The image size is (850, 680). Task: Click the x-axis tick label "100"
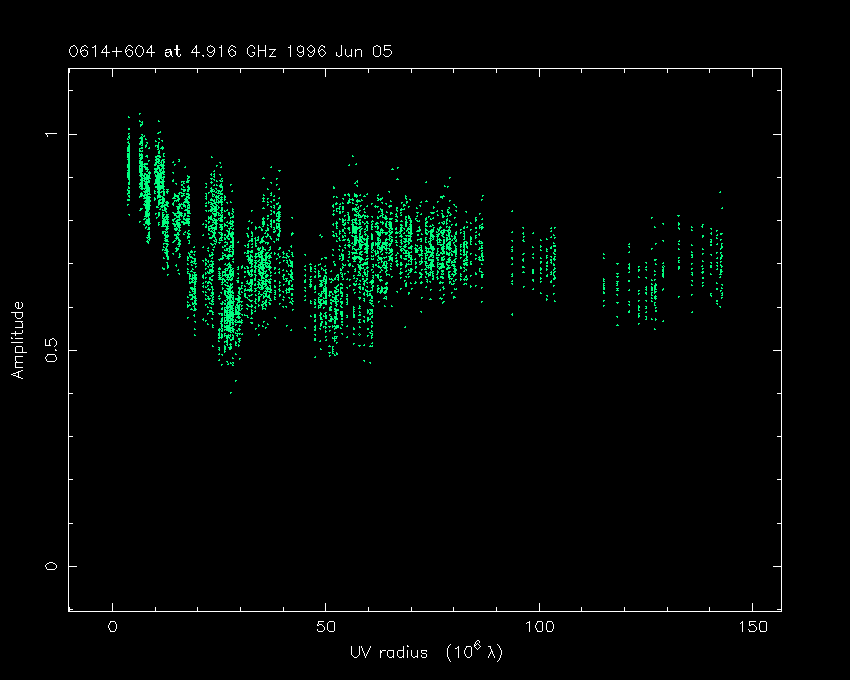(539, 627)
